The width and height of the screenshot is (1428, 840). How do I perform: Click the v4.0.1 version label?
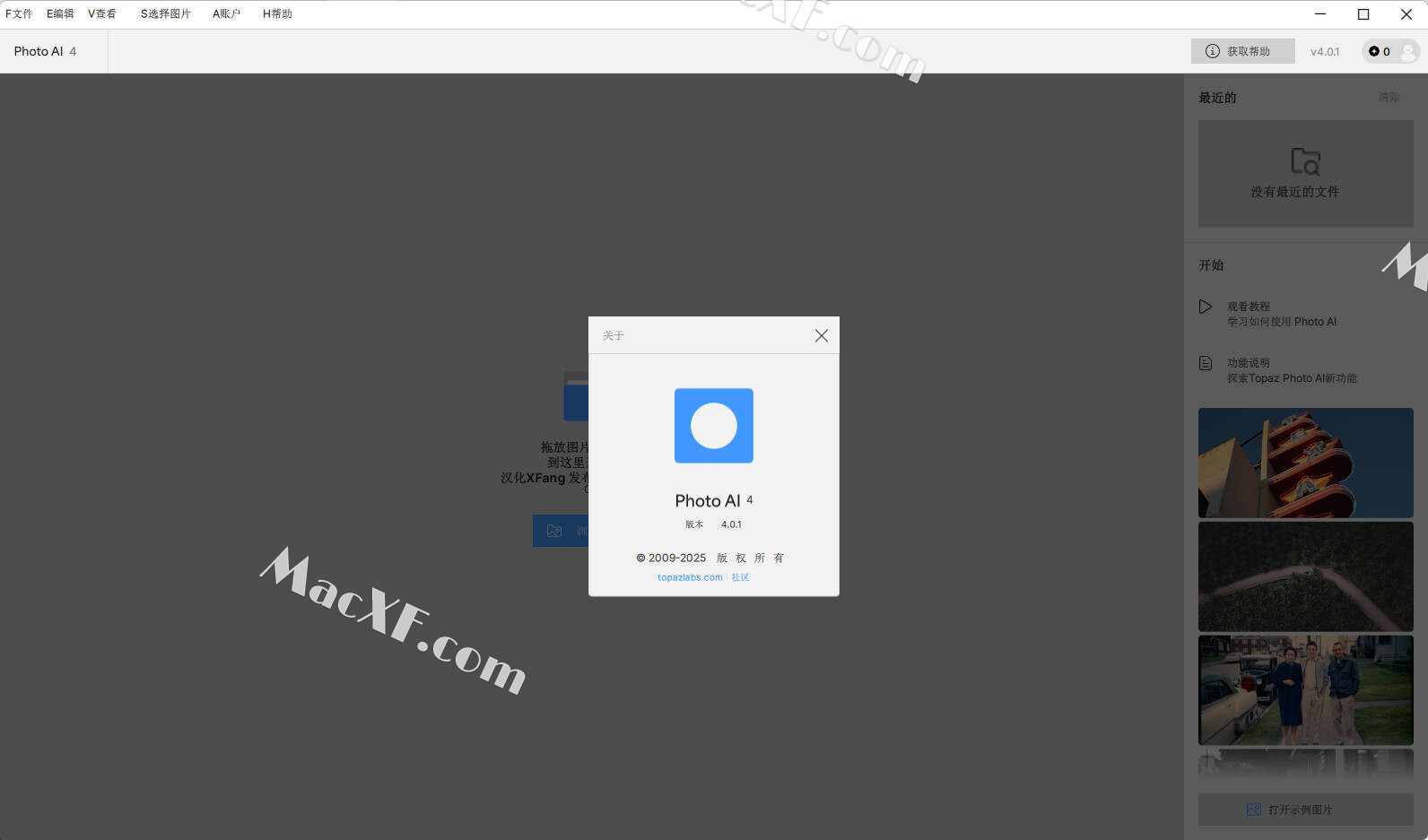point(1325,51)
